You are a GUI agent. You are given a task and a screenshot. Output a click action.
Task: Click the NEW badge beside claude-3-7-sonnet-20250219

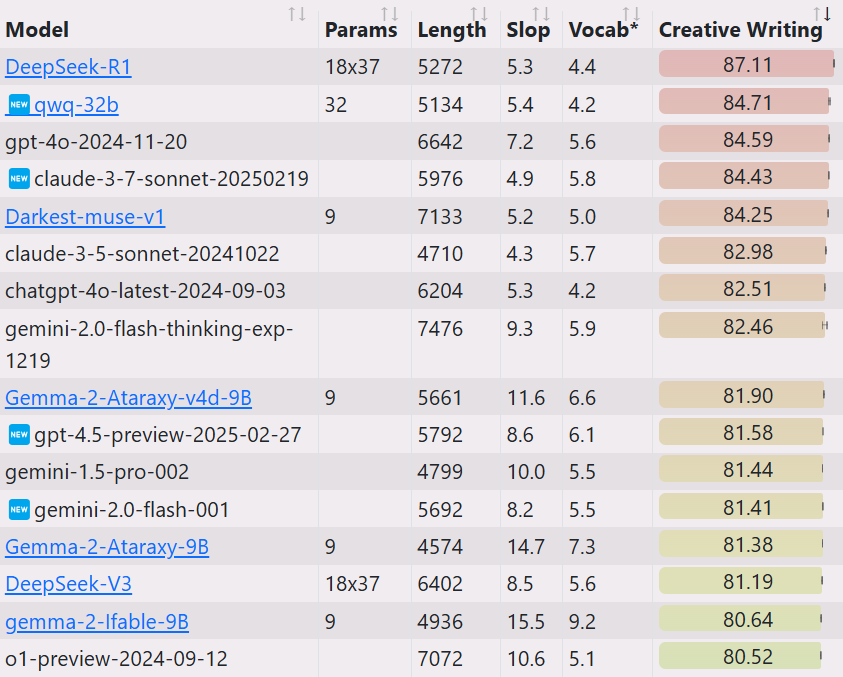(x=19, y=178)
